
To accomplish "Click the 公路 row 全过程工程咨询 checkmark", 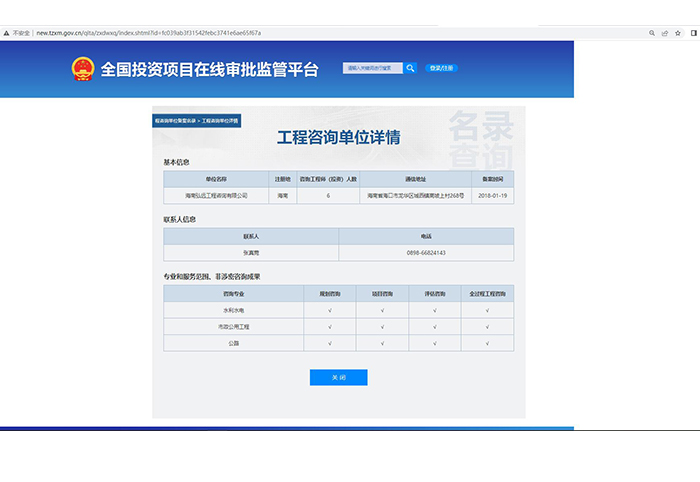I will coord(487,343).
